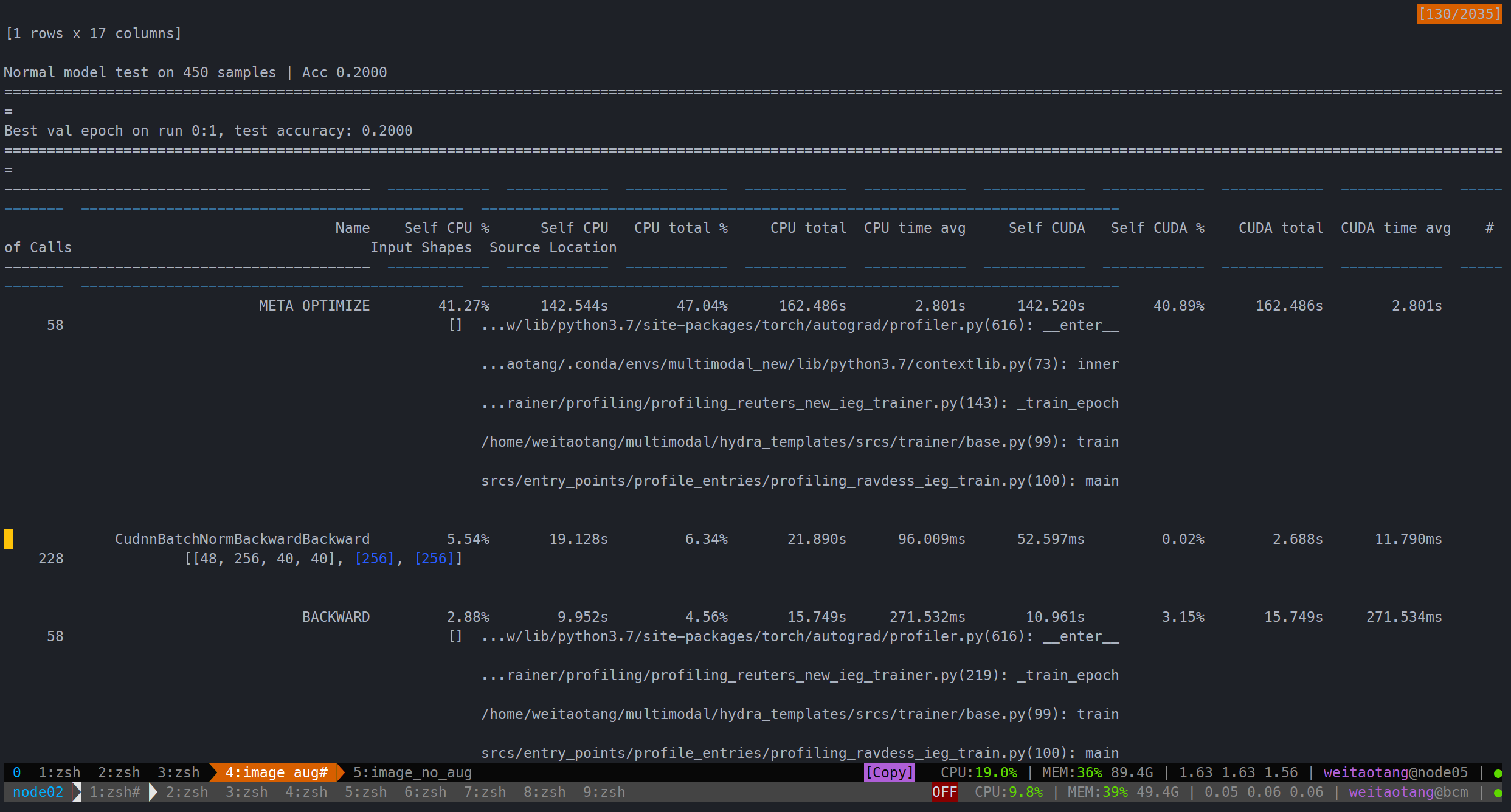Select the active 4:image aug# window tab
Screen dimensions: 1511x812
[276, 772]
